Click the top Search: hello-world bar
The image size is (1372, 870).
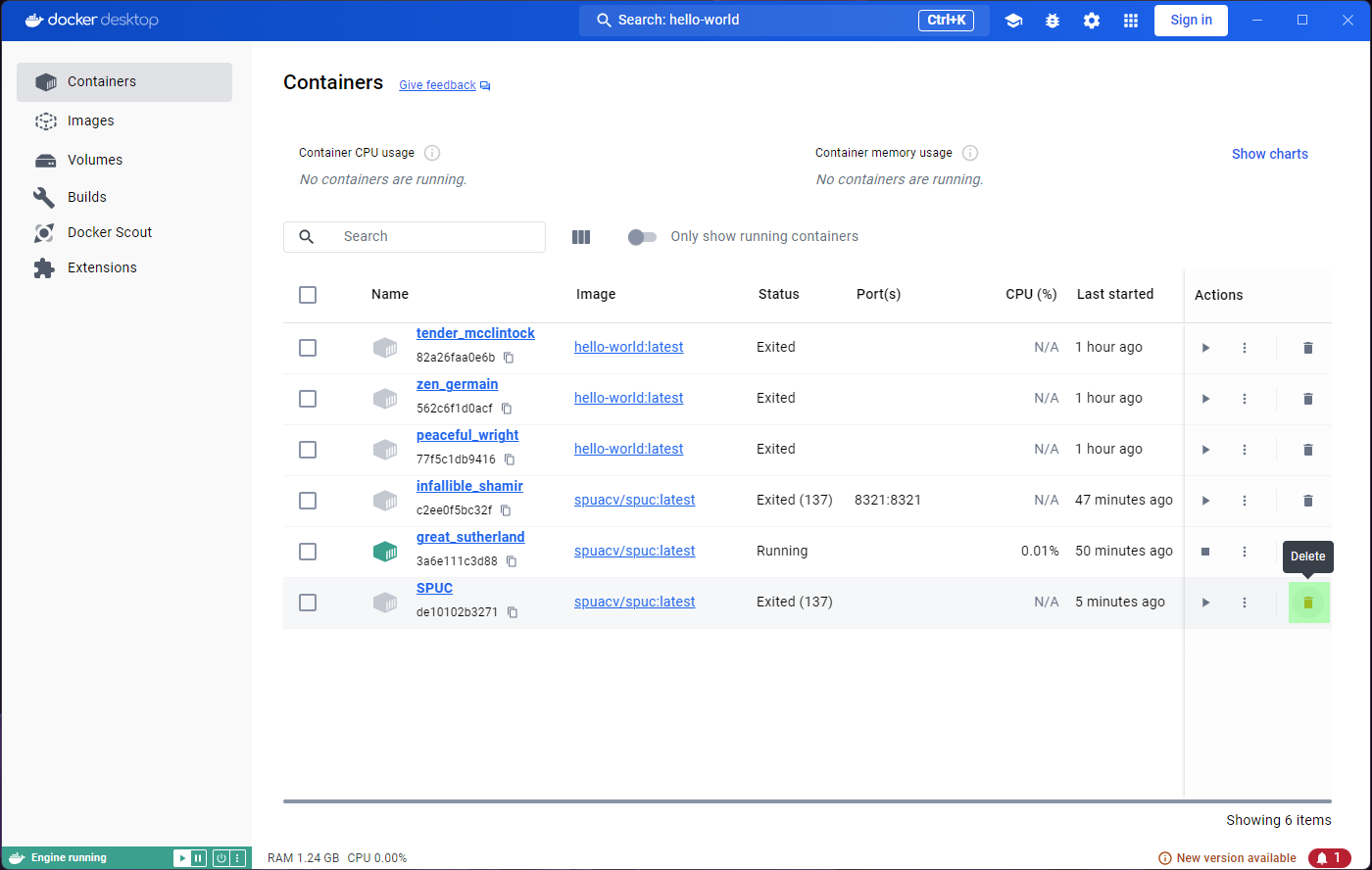point(784,21)
